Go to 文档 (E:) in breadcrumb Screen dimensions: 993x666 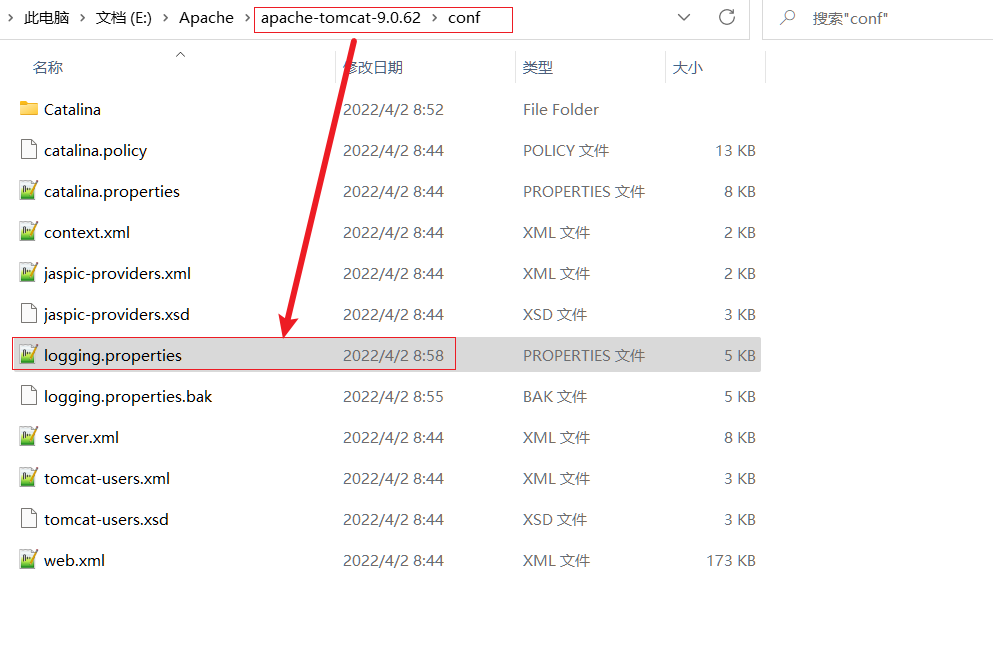pos(124,18)
